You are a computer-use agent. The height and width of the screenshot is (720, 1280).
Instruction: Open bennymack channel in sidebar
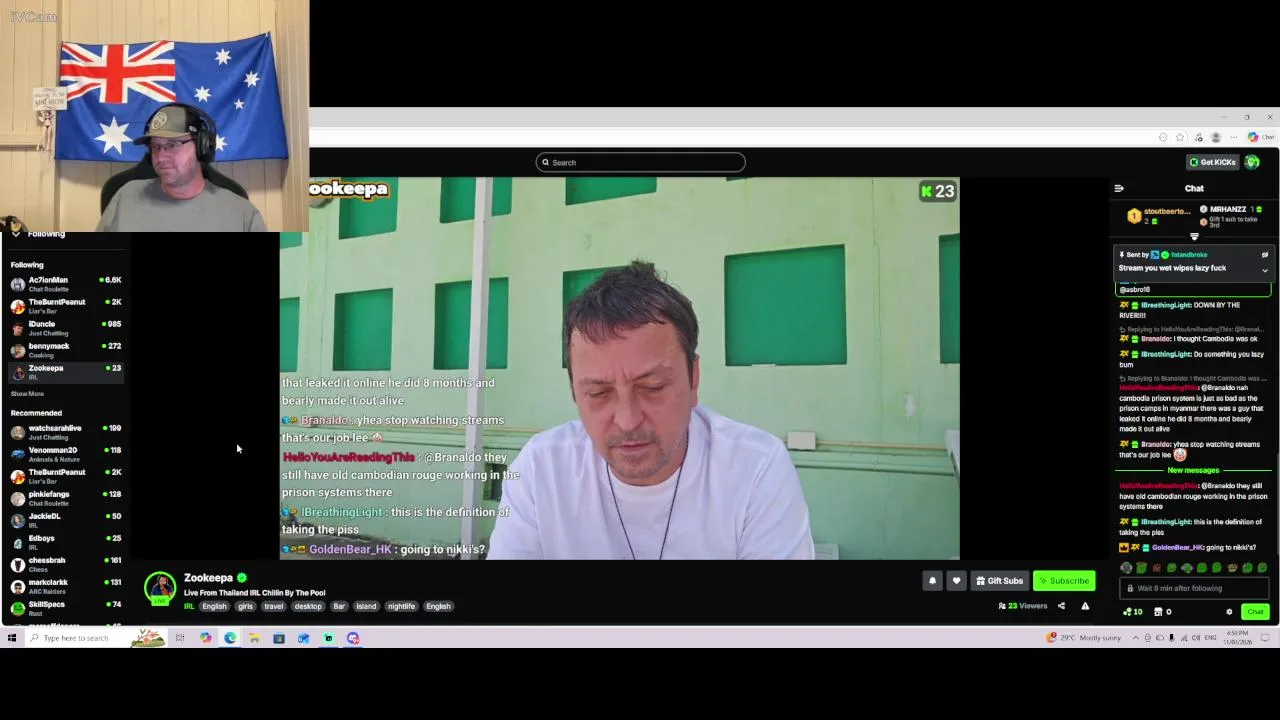click(66, 350)
